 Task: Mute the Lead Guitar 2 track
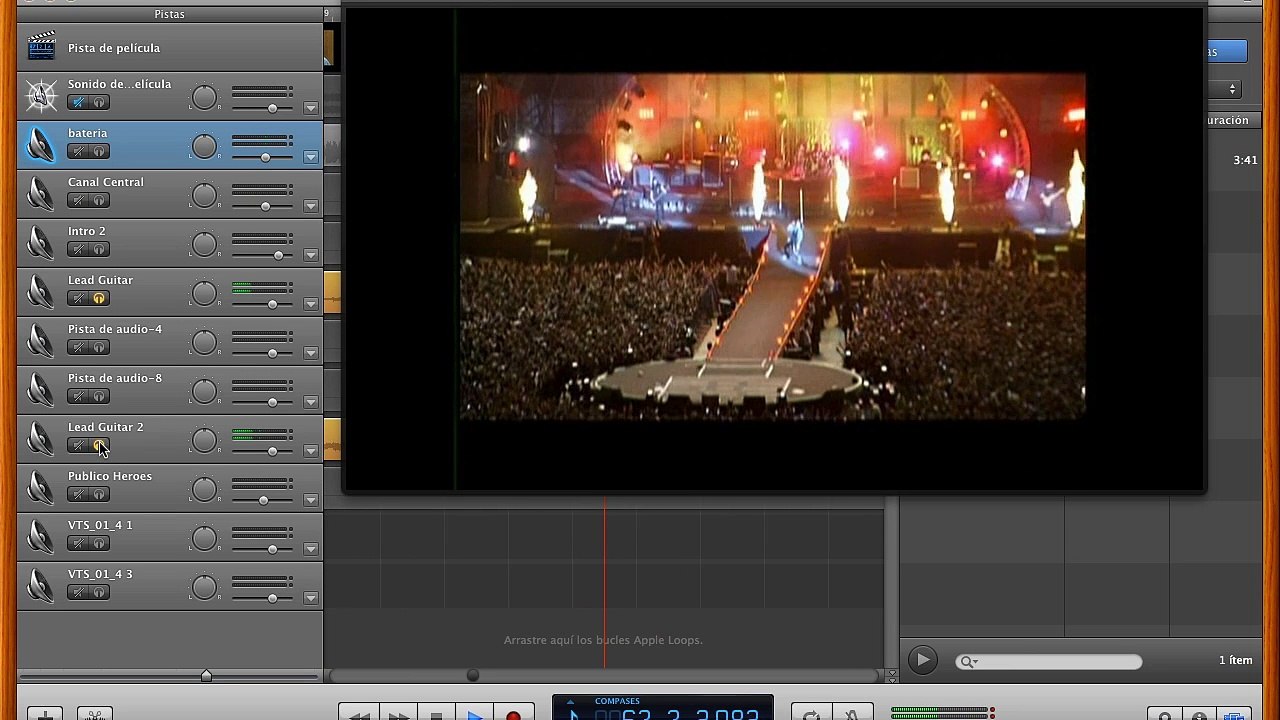coord(78,445)
